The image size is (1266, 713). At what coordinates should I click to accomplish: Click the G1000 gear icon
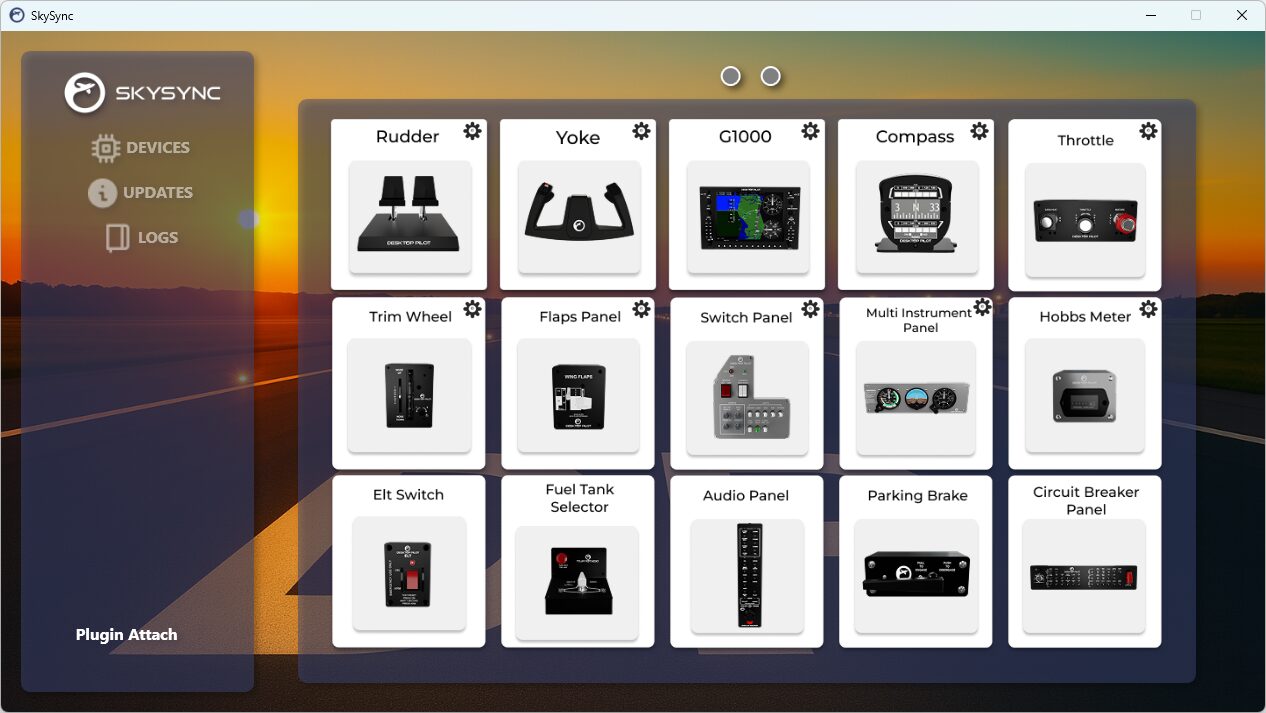[x=809, y=131]
